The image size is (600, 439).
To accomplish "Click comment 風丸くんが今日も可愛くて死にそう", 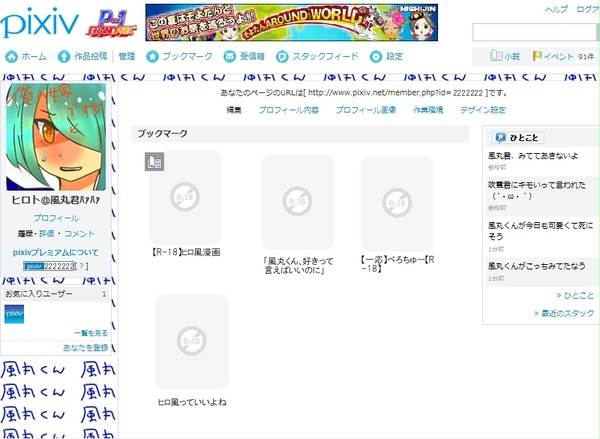I will click(540, 230).
